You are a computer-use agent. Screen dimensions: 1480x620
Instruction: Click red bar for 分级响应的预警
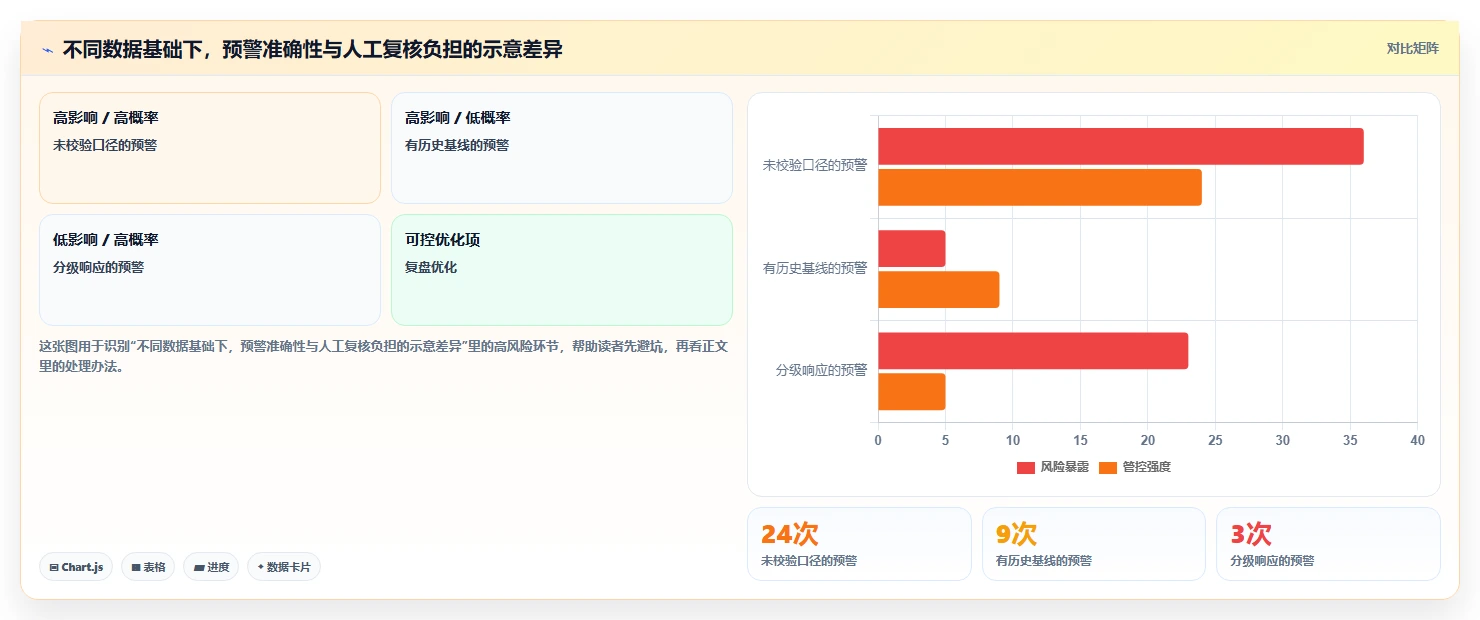(x=1033, y=351)
